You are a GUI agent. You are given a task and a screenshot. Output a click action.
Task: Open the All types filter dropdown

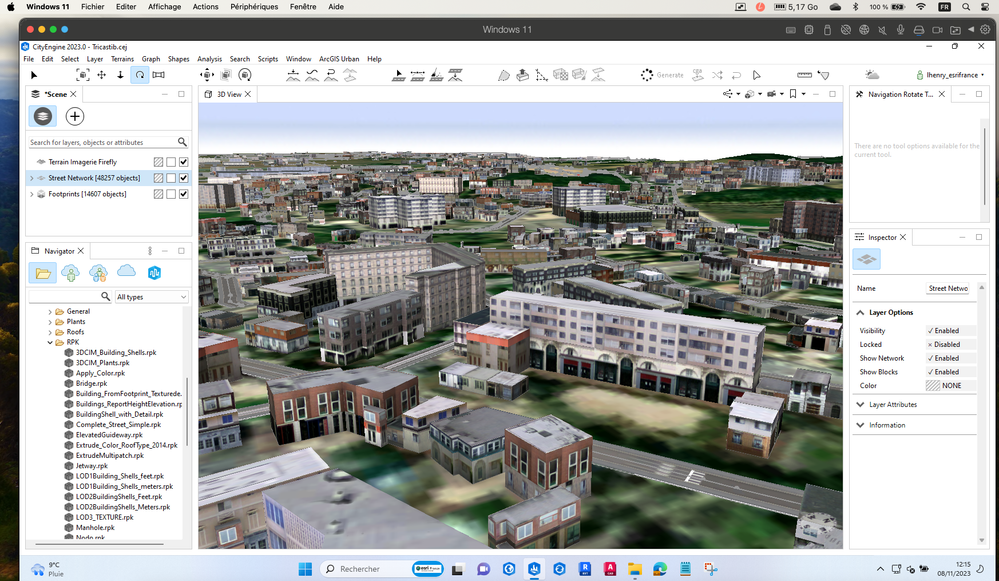[151, 297]
